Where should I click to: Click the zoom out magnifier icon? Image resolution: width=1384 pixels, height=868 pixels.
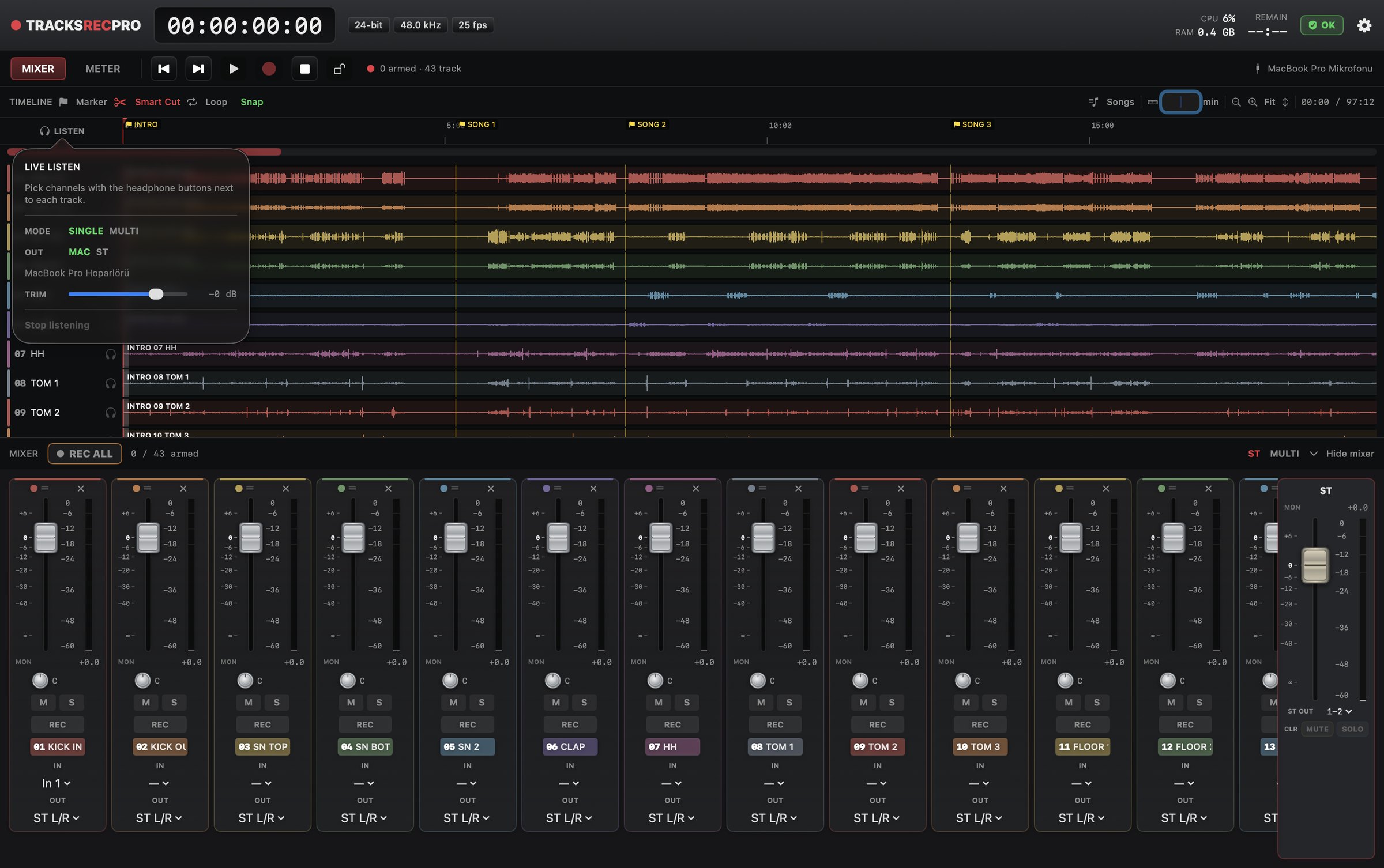1236,102
